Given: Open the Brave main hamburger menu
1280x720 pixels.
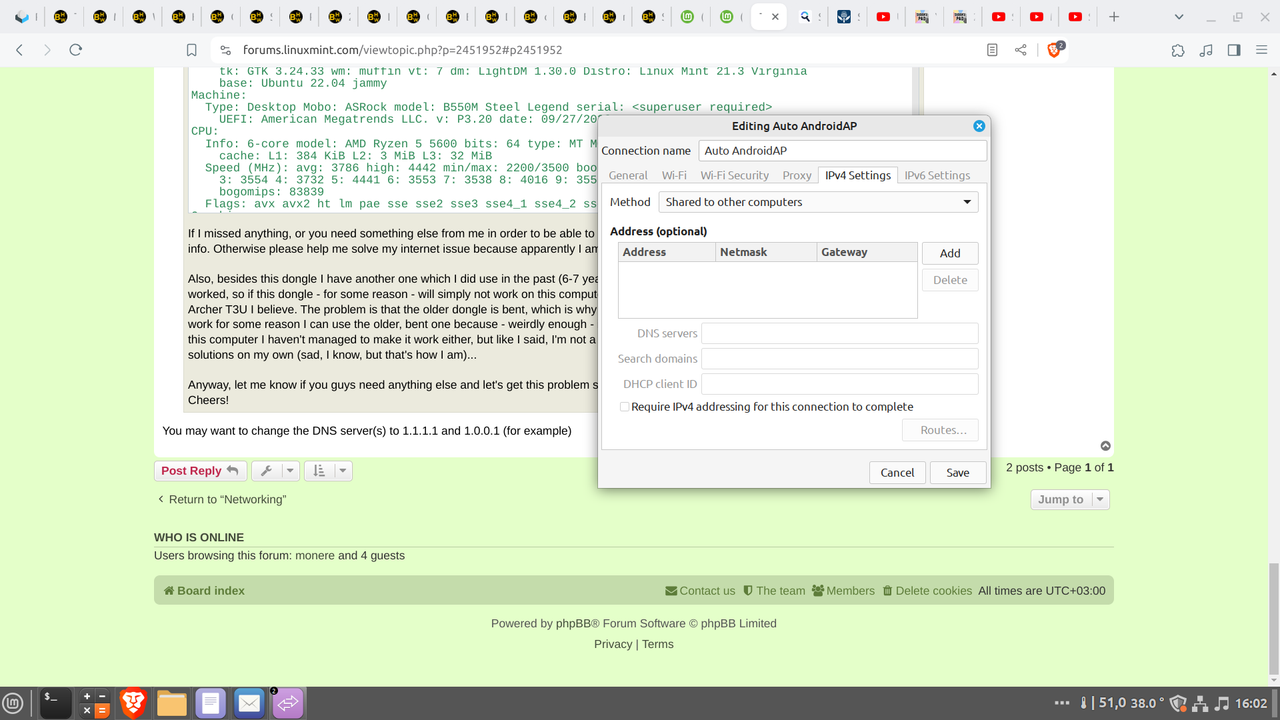Looking at the screenshot, I should (x=1262, y=50).
